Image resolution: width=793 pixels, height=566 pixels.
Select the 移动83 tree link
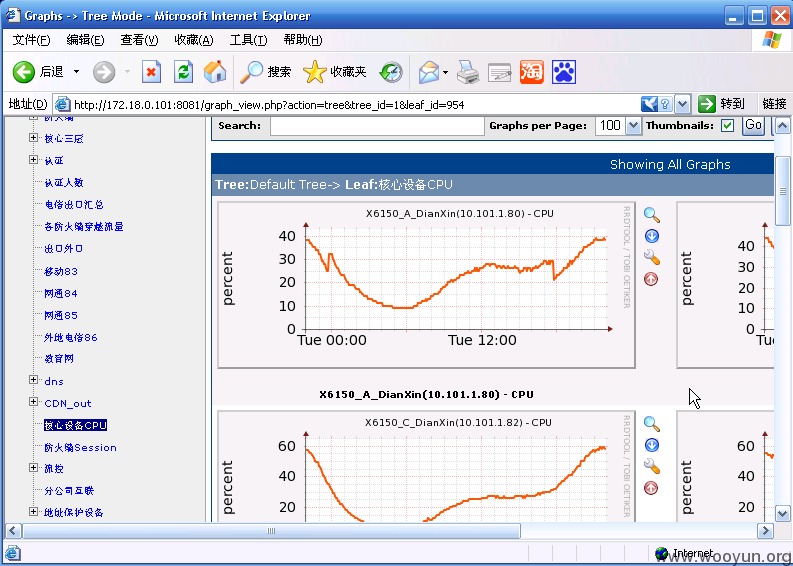[61, 272]
